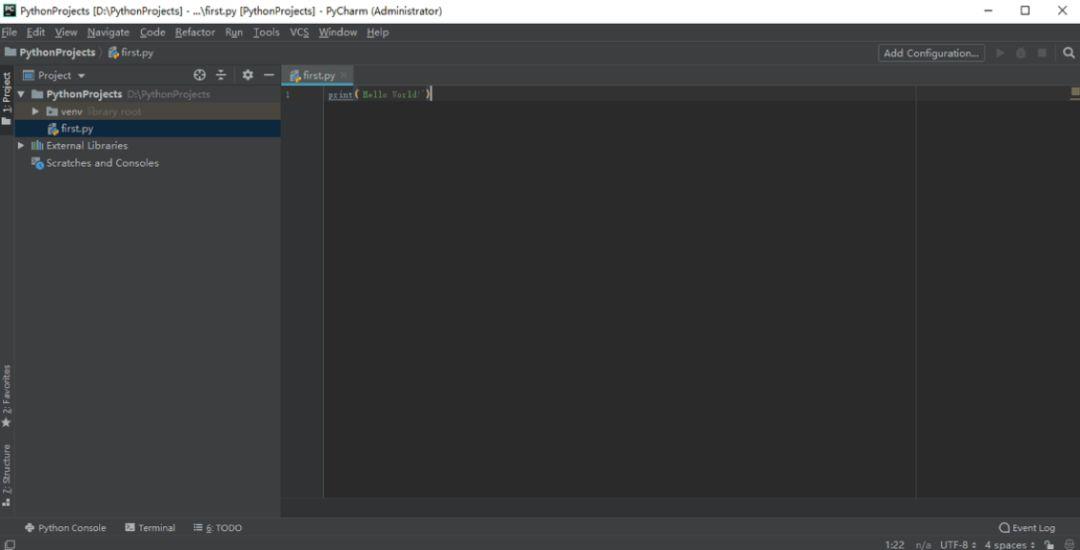Toggle the Z: Structure side tab
Viewport: 1080px width, 550px height.
click(7, 475)
